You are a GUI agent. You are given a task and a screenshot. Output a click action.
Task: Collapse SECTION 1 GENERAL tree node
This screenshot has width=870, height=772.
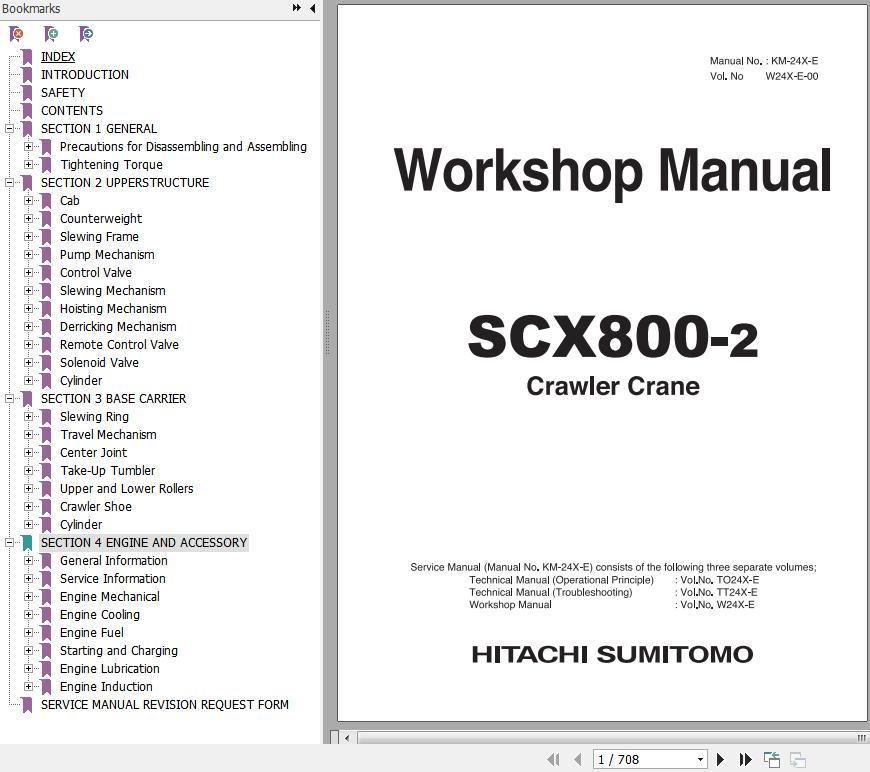(x=9, y=129)
